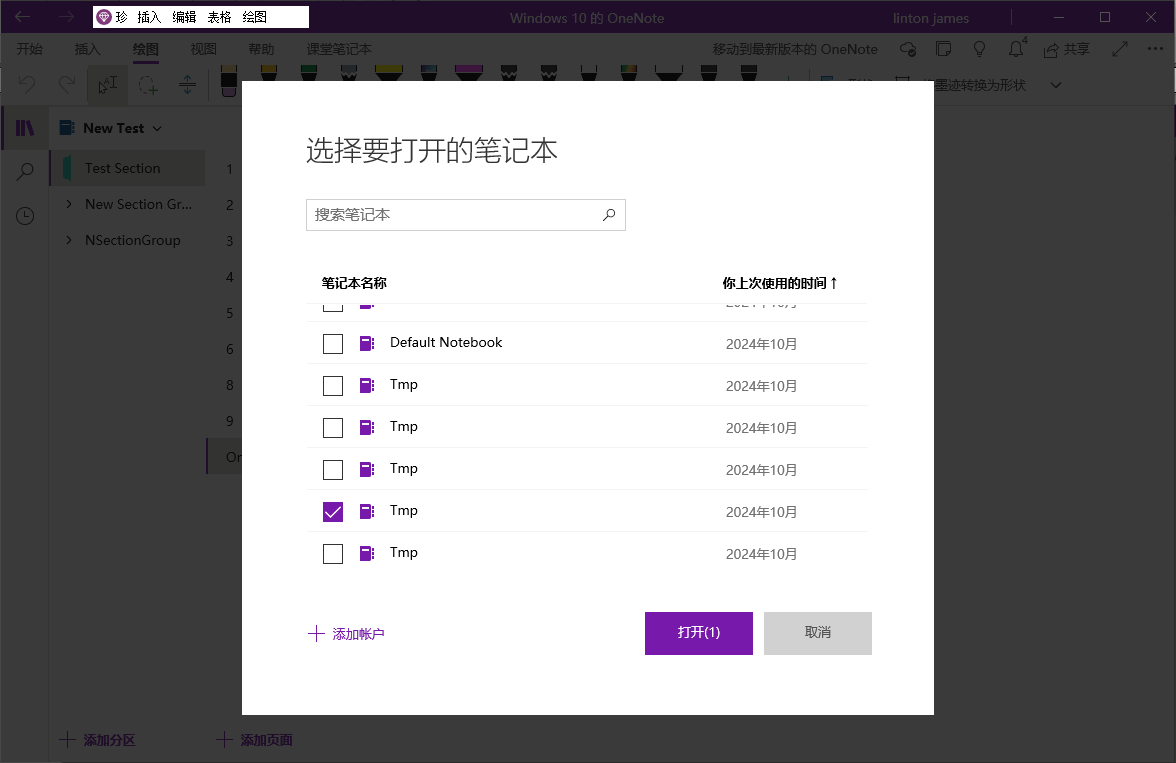Open 编辑 in the 珍 menu bar
This screenshot has width=1176, height=763.
tap(184, 17)
